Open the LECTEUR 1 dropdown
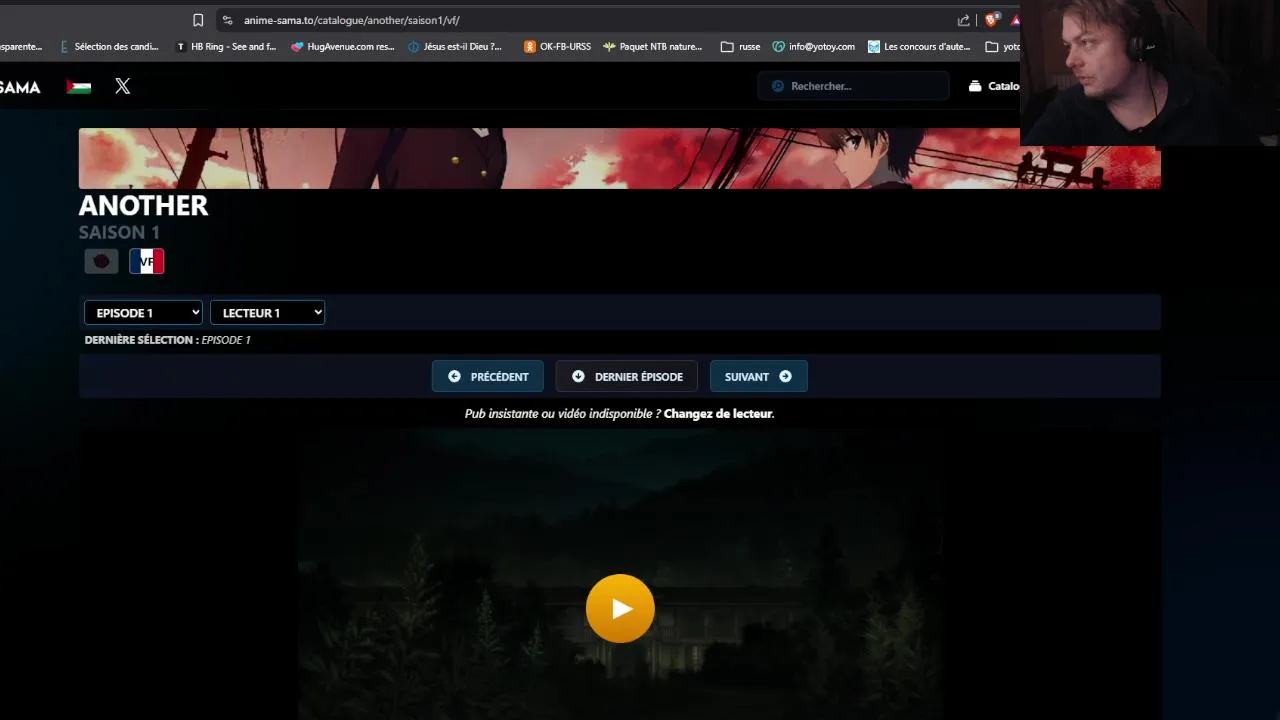The width and height of the screenshot is (1280, 720). pos(267,313)
